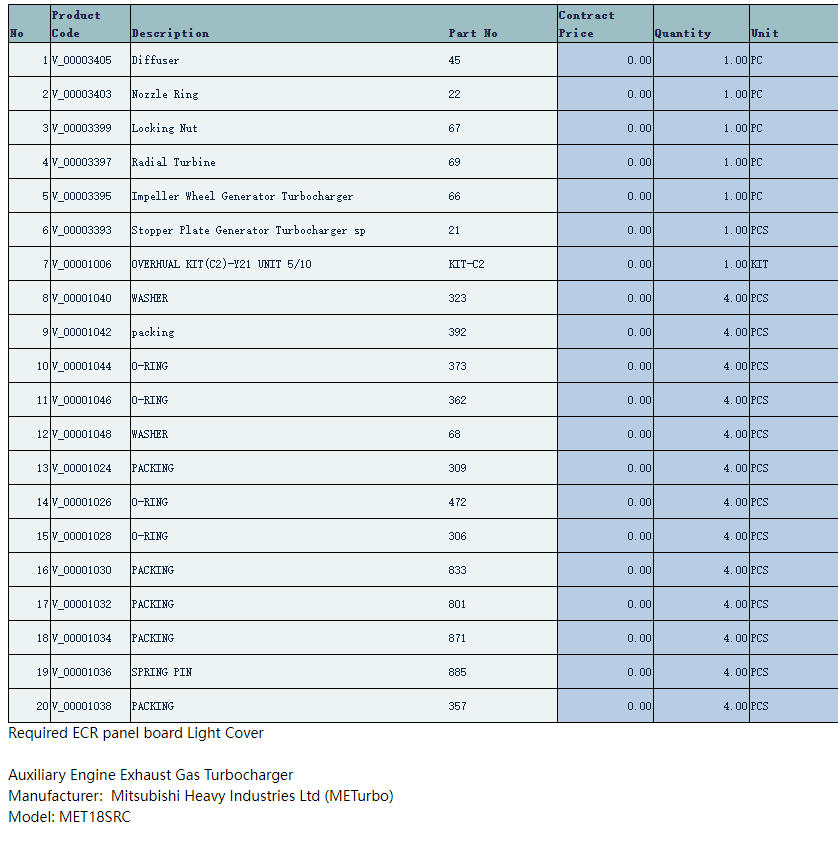This screenshot has width=838, height=846.
Task: Click the Unit column header
Action: [x=765, y=33]
